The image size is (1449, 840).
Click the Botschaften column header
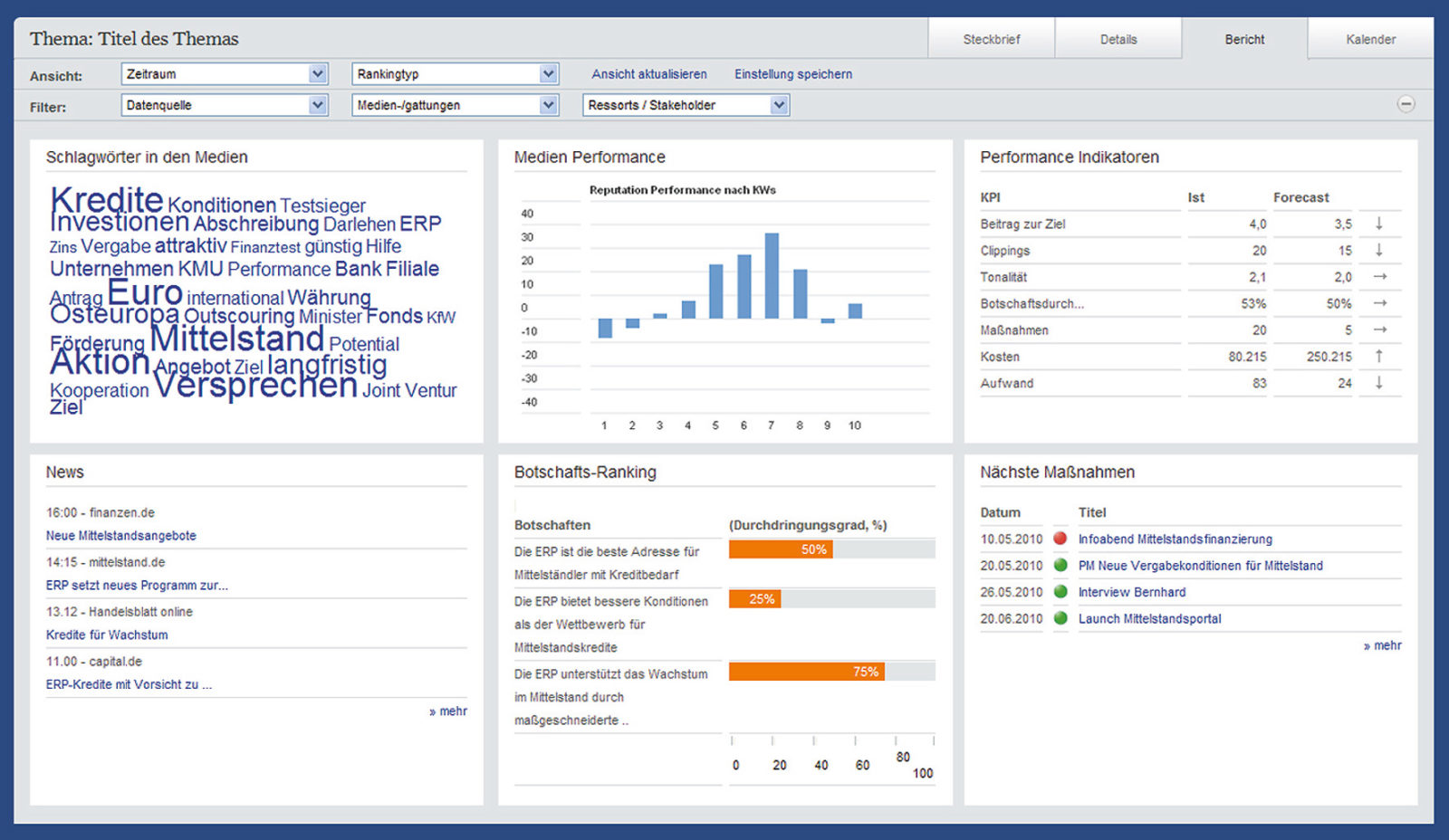552,525
